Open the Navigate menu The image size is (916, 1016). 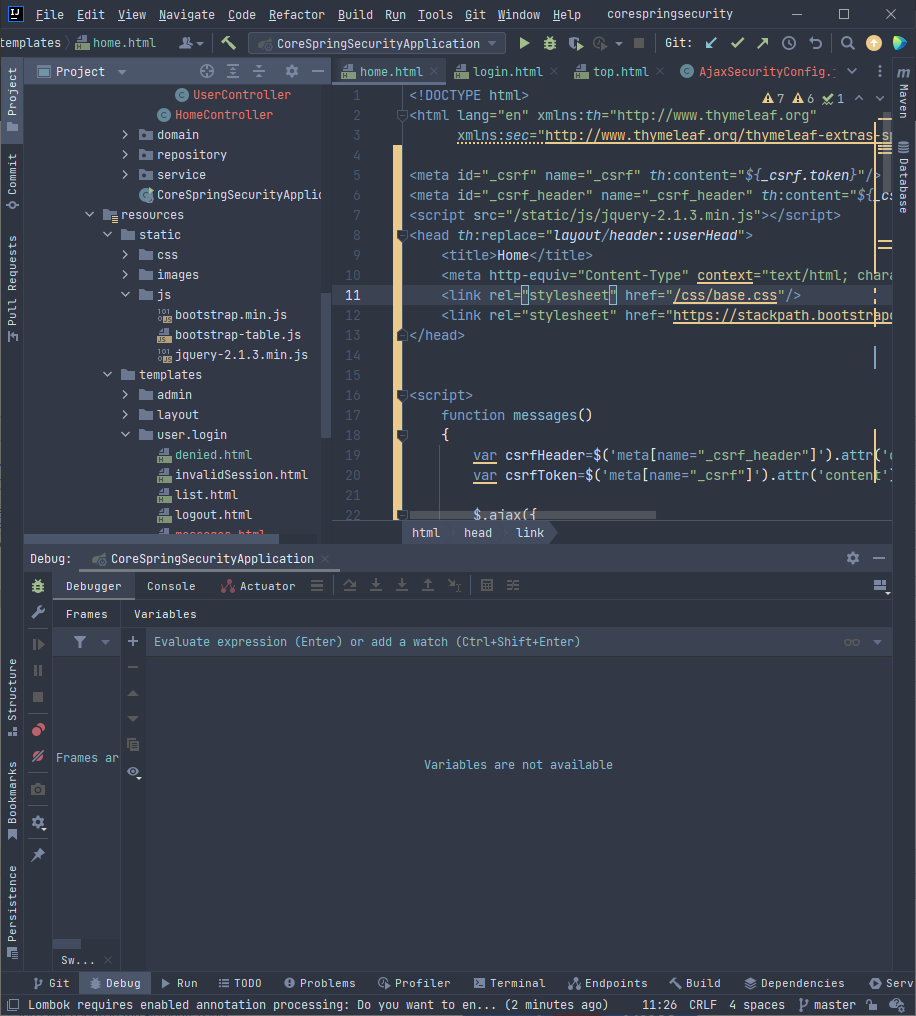point(187,14)
